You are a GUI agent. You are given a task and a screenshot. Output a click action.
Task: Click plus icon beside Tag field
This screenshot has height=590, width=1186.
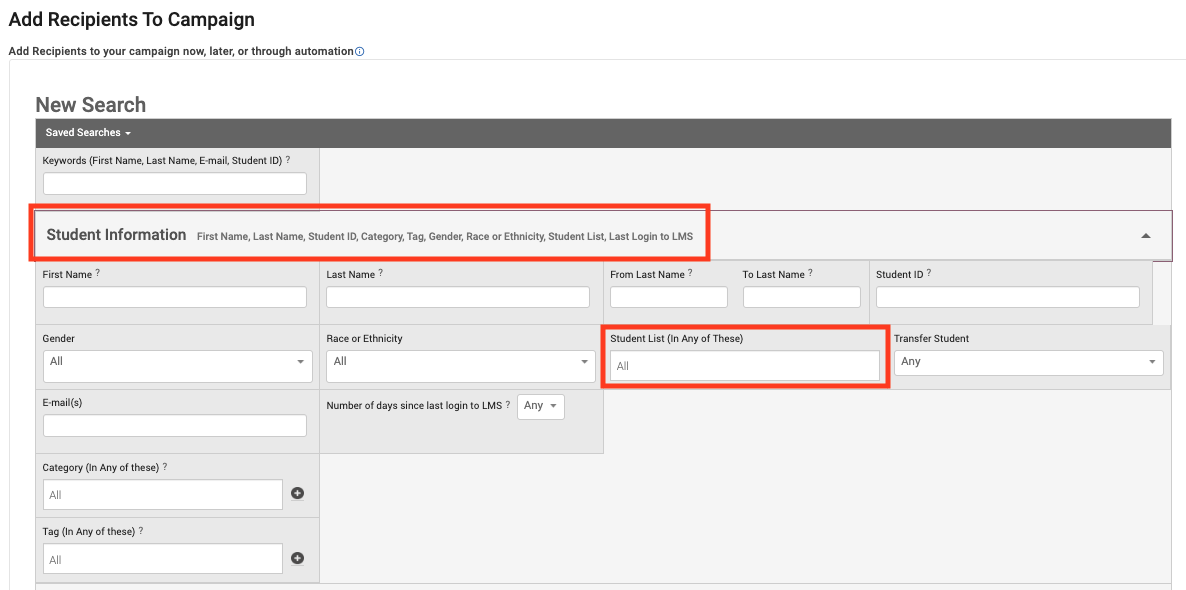(x=297, y=558)
